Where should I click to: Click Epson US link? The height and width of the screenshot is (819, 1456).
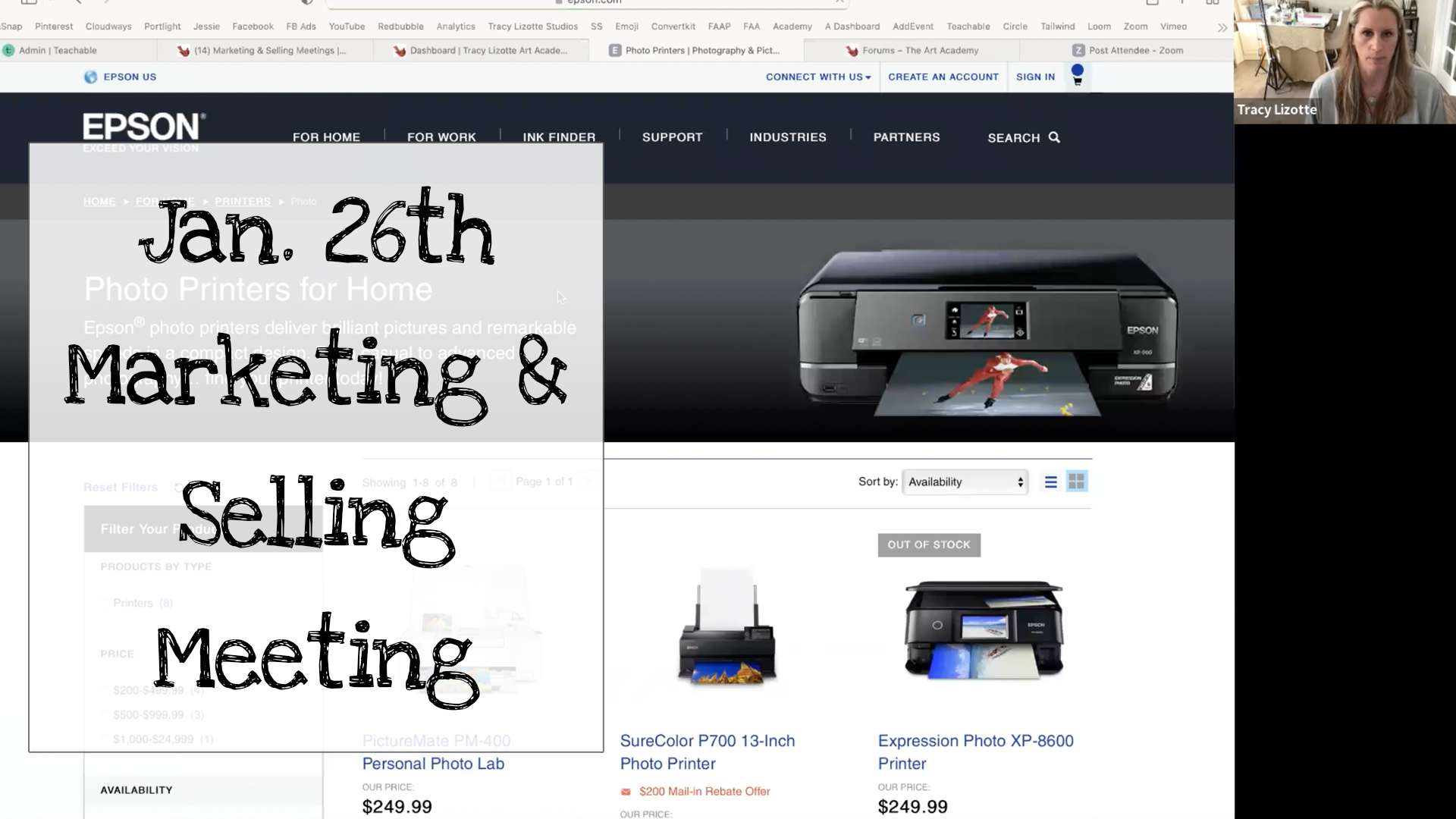pos(130,77)
